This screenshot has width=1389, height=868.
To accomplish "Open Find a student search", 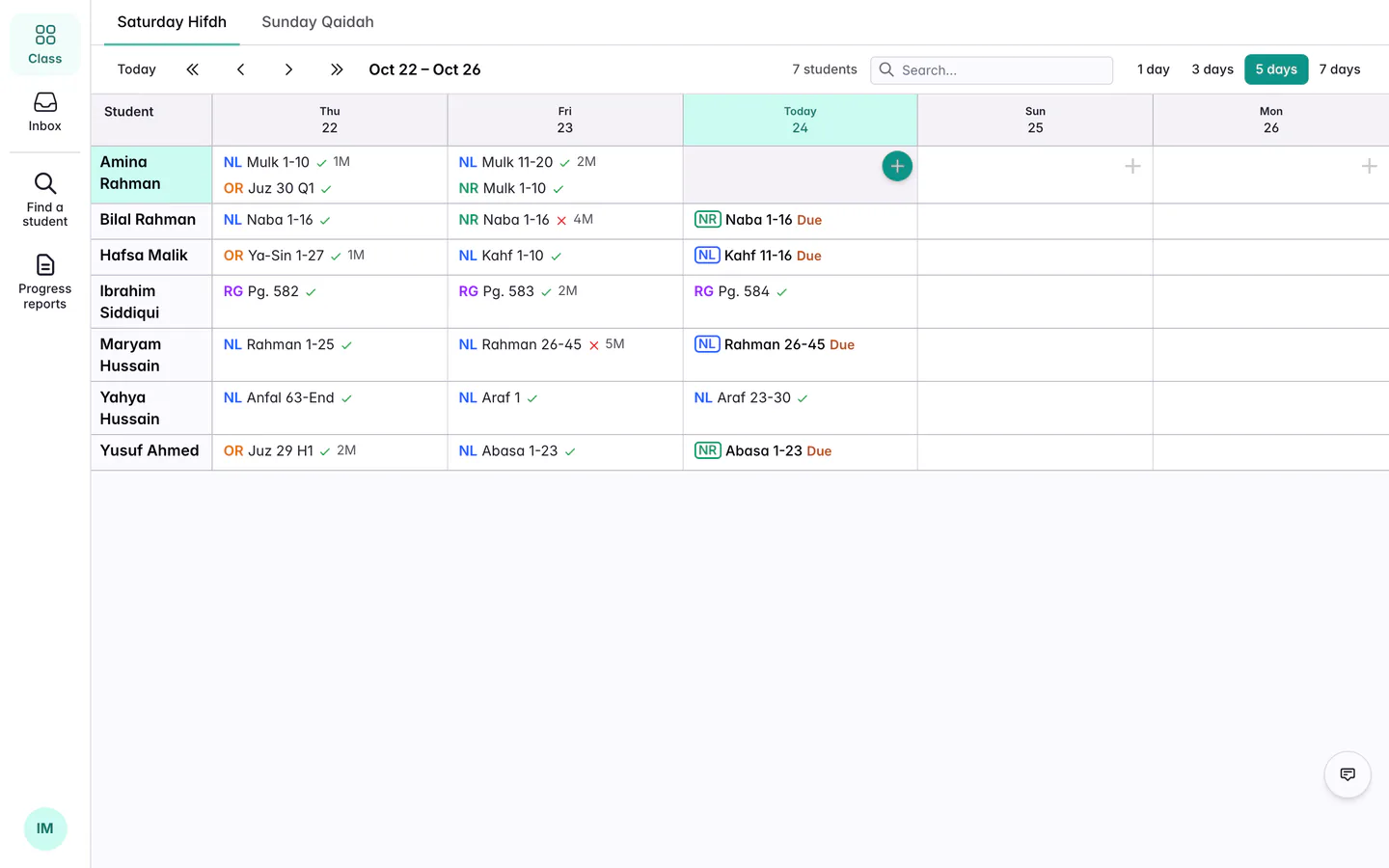I will pos(45,200).
